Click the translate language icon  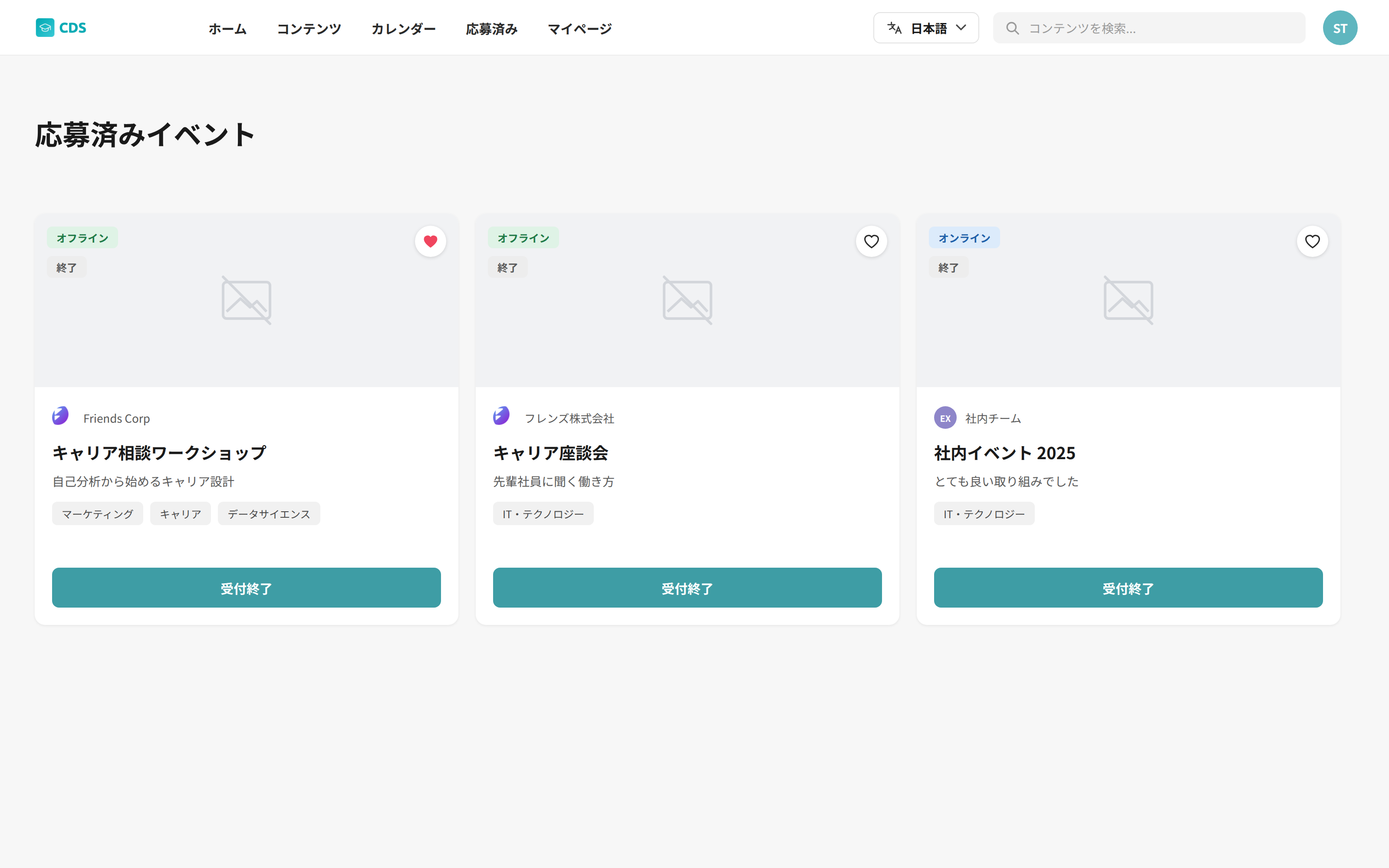pos(894,27)
